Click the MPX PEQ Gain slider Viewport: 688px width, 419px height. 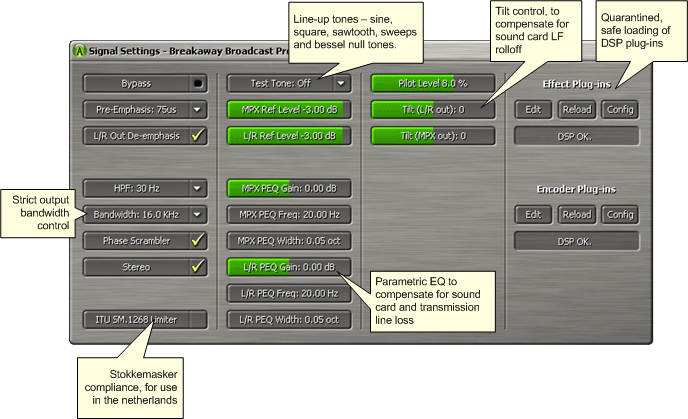[x=289, y=188]
